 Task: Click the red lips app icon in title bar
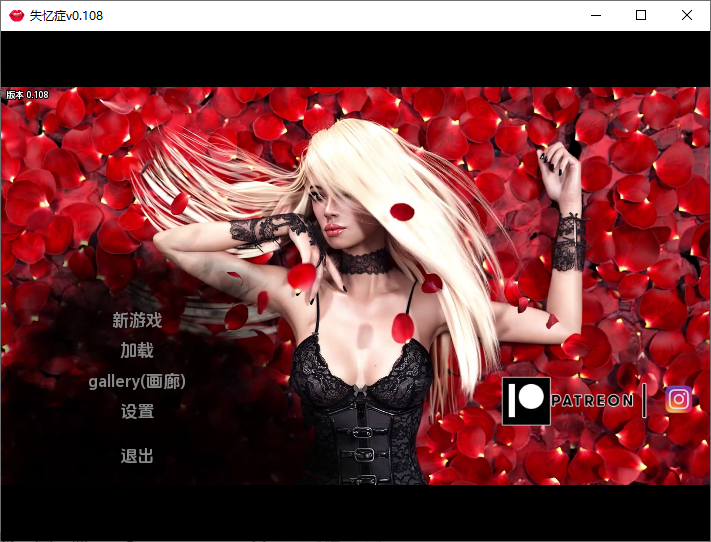pyautogui.click(x=17, y=16)
